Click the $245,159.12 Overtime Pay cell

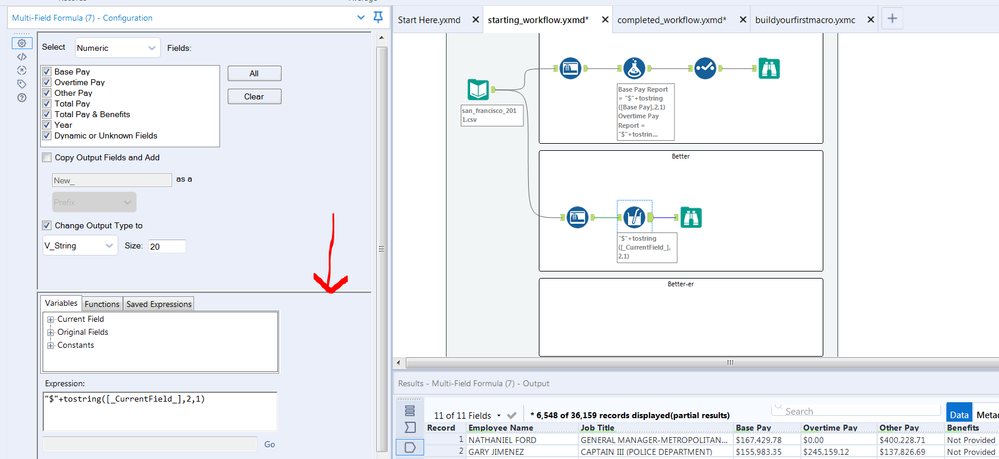click(837, 451)
